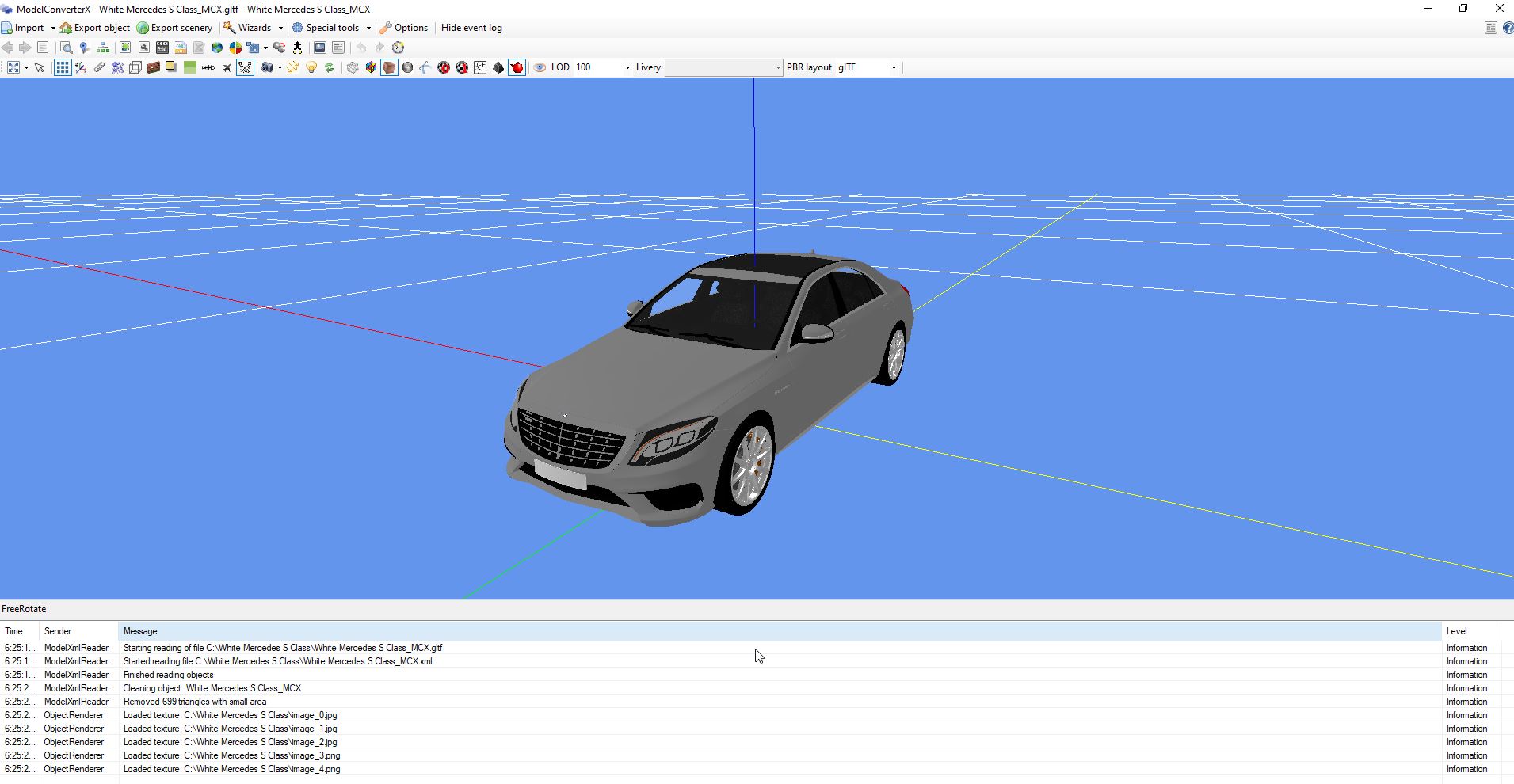
Task: Click the globe icon in the toolbar
Action: [x=216, y=48]
